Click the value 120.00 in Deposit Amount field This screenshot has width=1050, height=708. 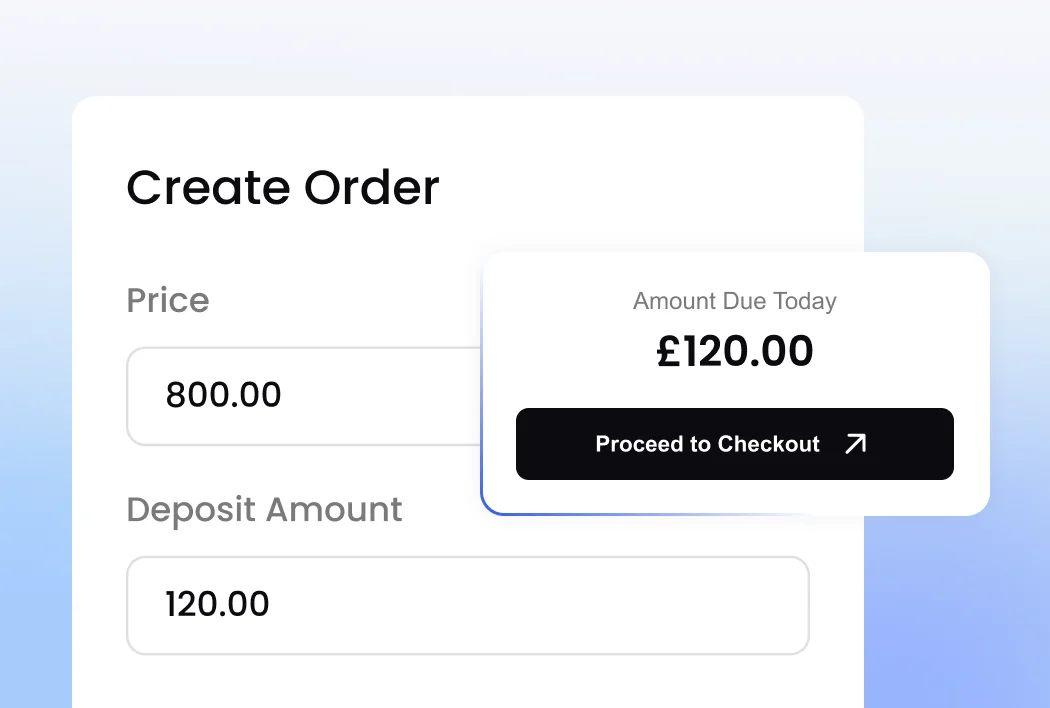coord(216,604)
